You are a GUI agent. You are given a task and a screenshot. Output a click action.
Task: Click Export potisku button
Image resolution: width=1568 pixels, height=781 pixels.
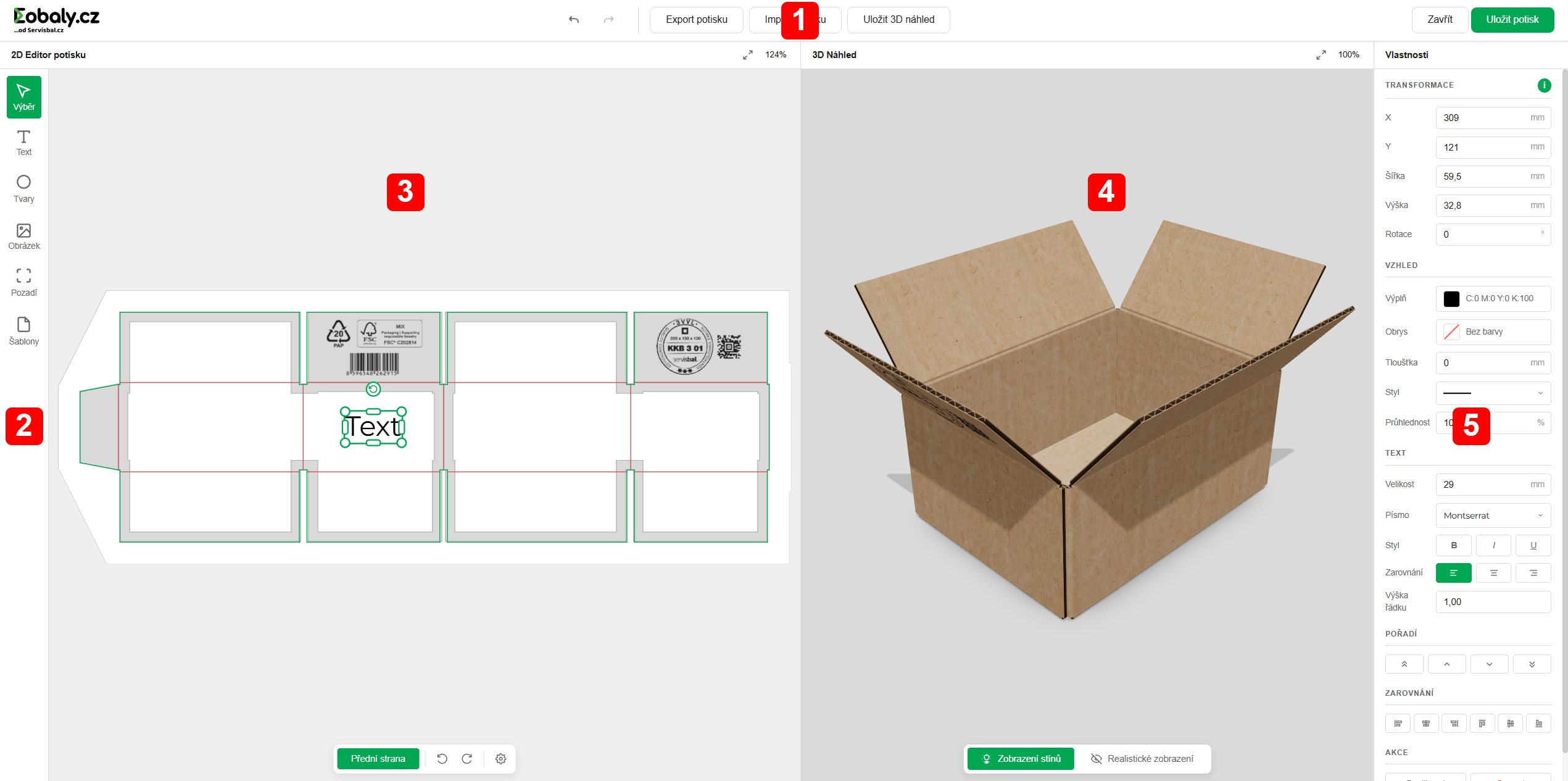[696, 20]
